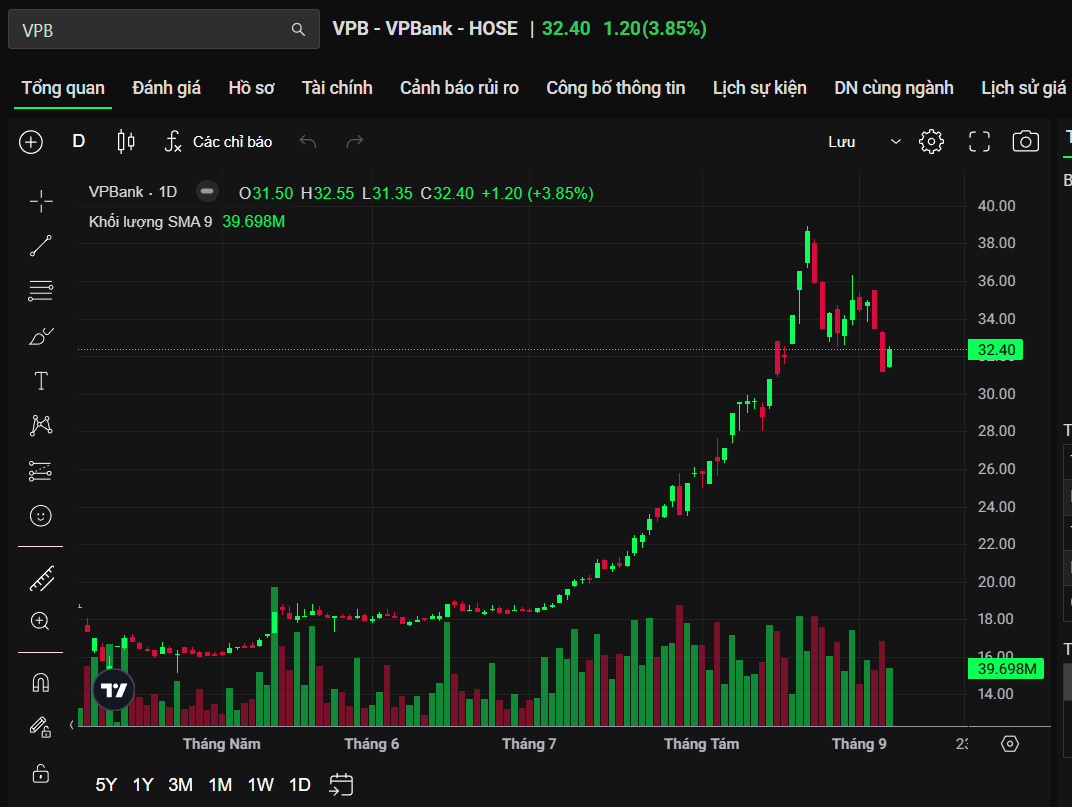Select the 1D time range
This screenshot has height=807, width=1072.
point(299,784)
